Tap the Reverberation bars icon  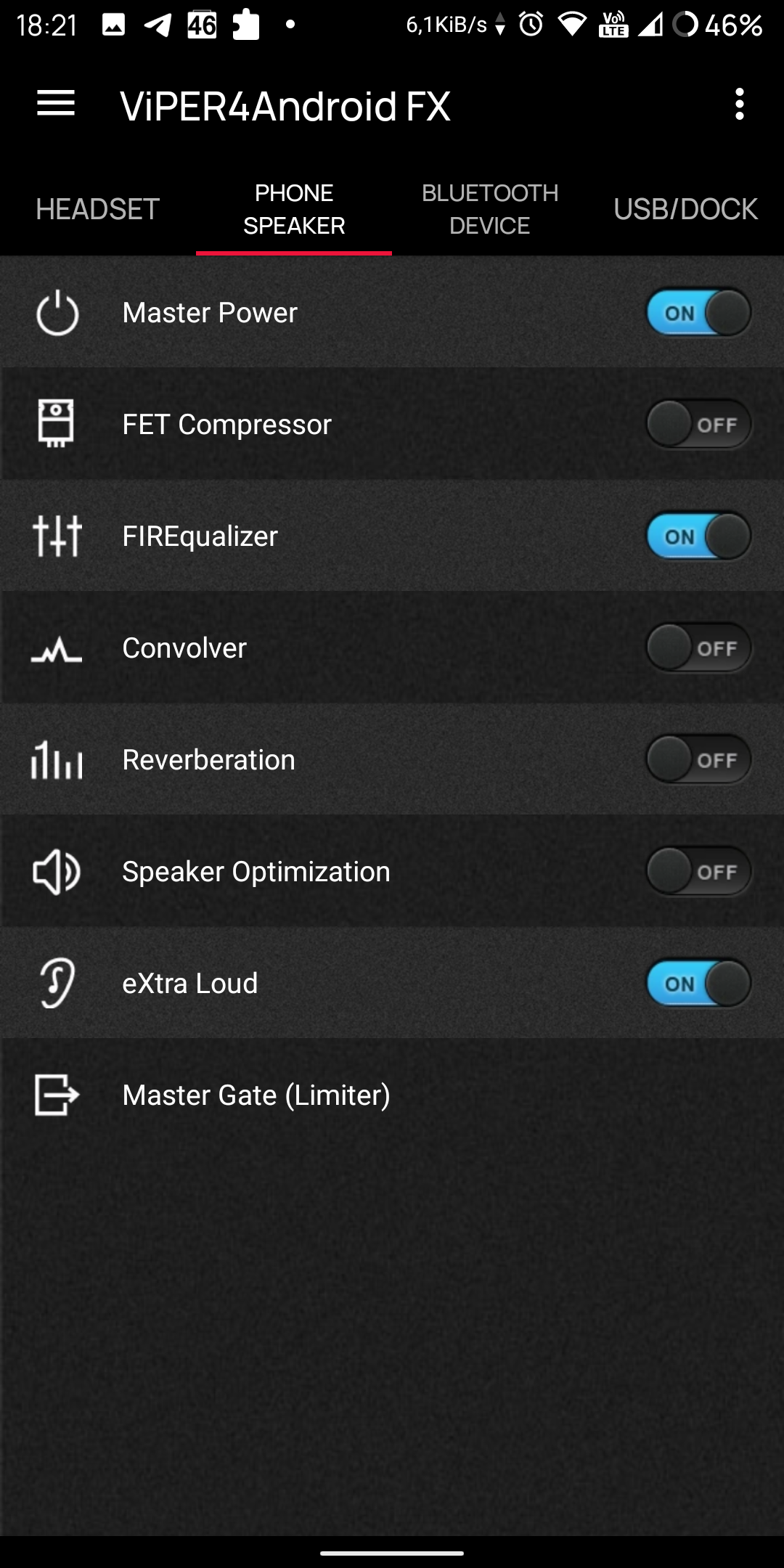[x=57, y=760]
